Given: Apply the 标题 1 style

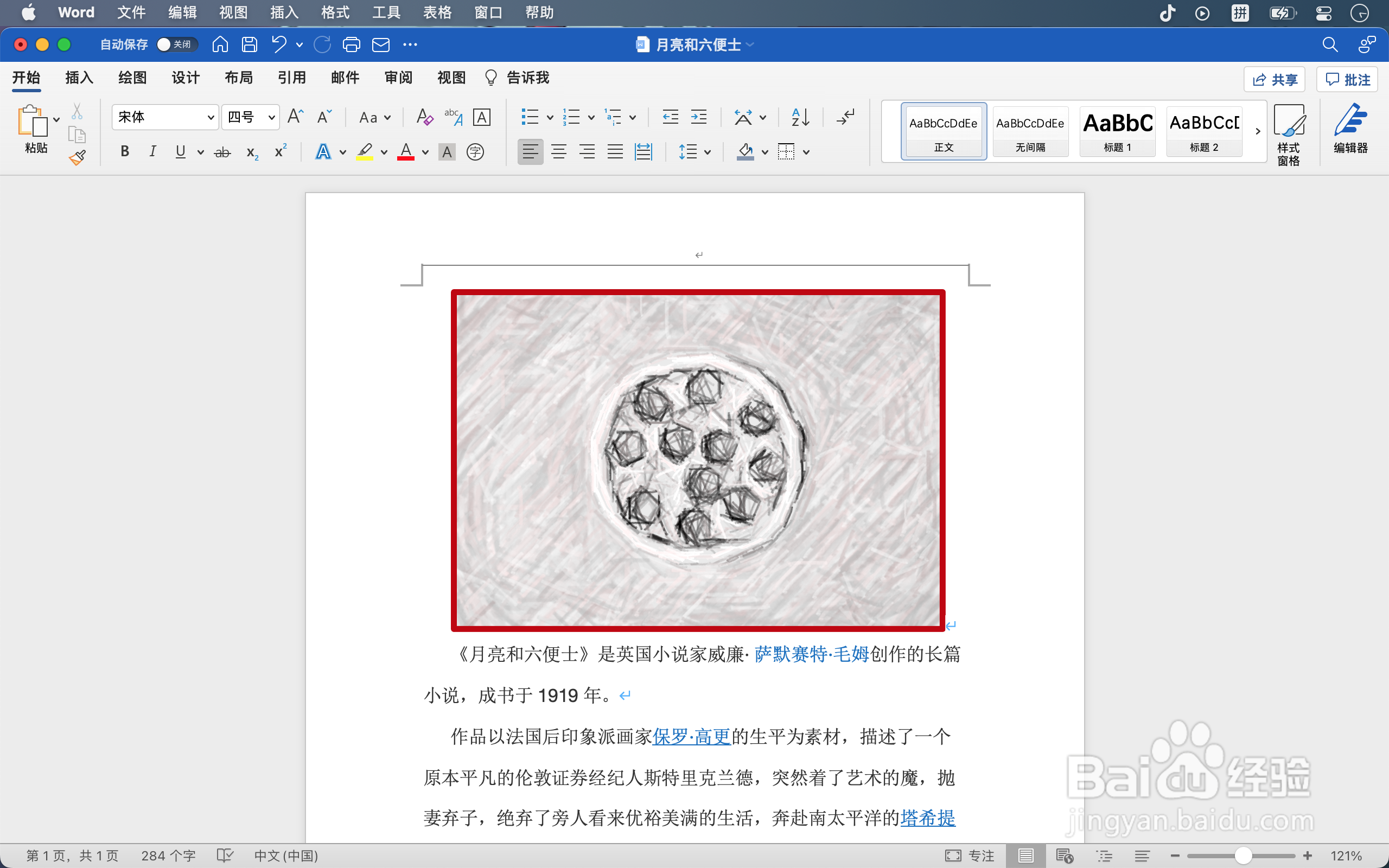Looking at the screenshot, I should (x=1118, y=131).
